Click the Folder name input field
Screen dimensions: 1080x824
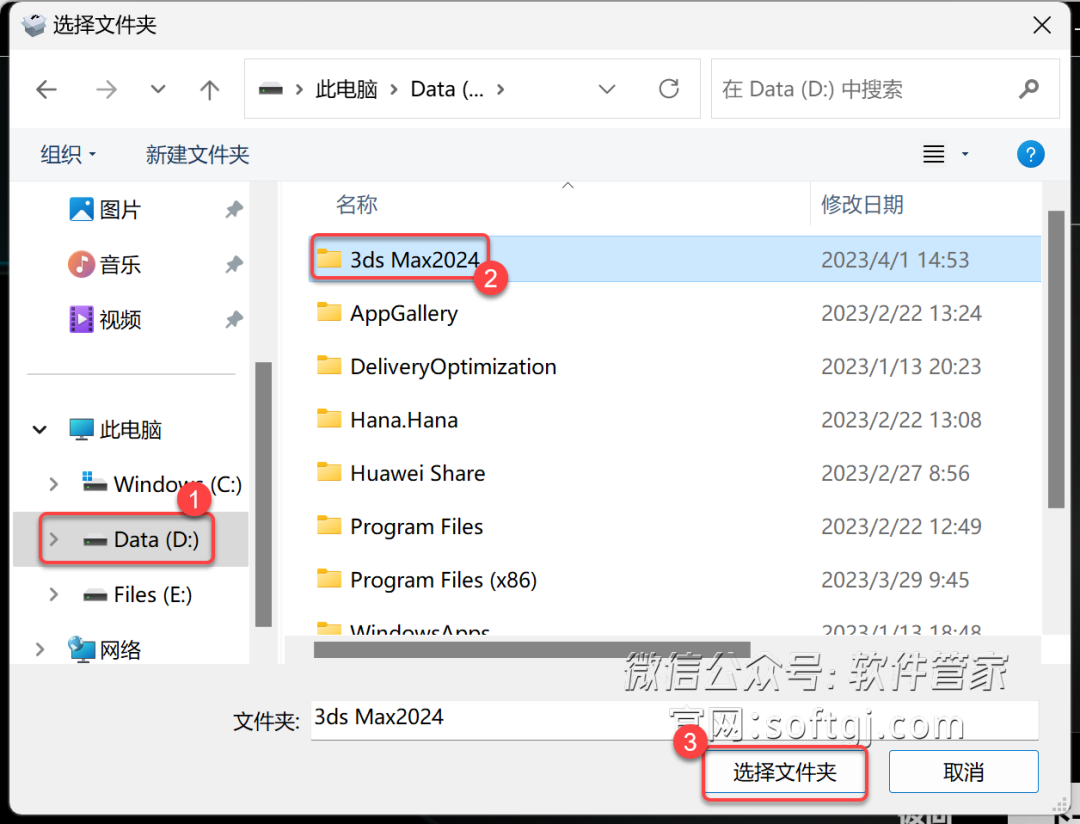tap(670, 718)
